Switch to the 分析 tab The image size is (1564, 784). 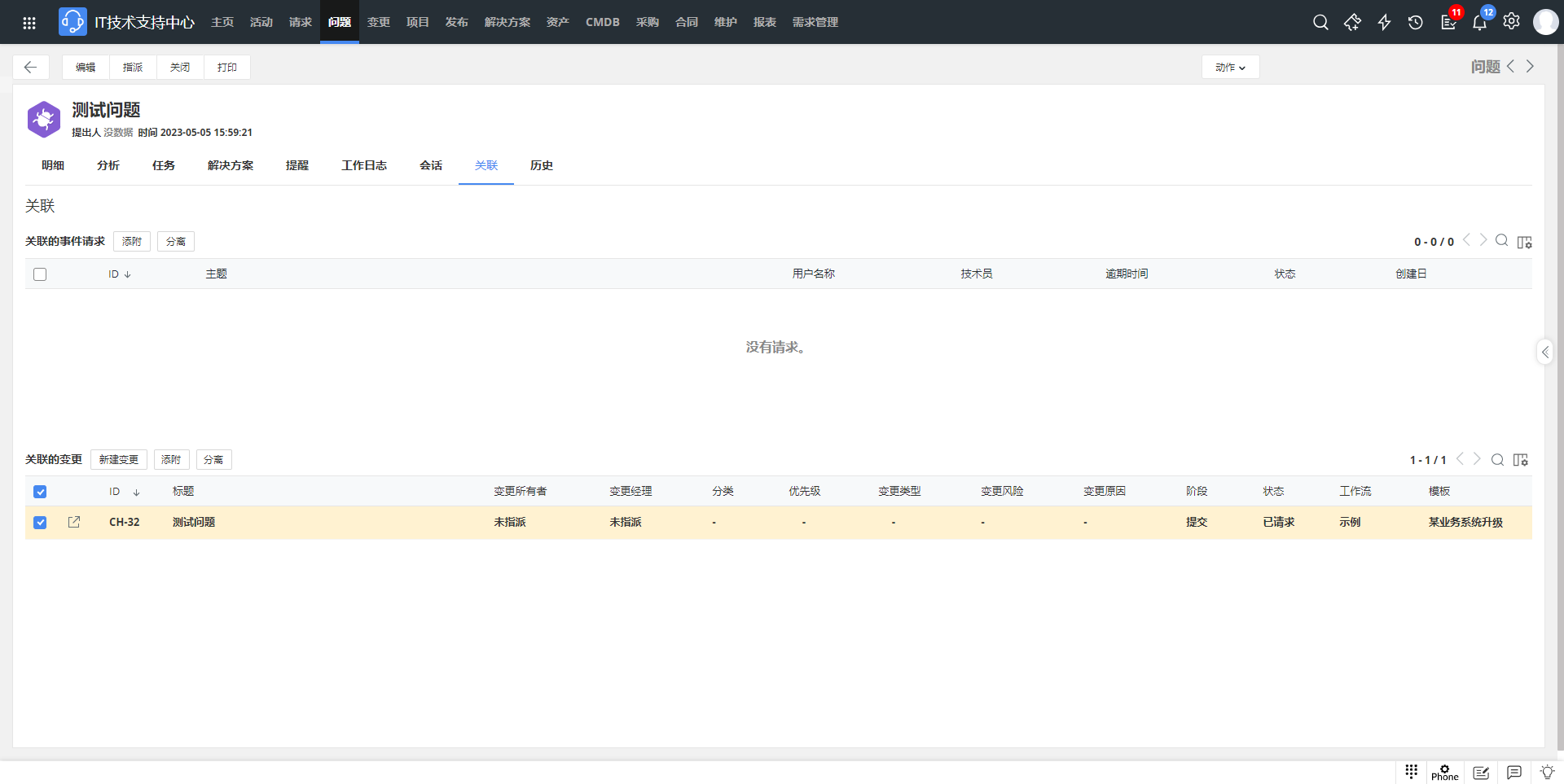(108, 165)
